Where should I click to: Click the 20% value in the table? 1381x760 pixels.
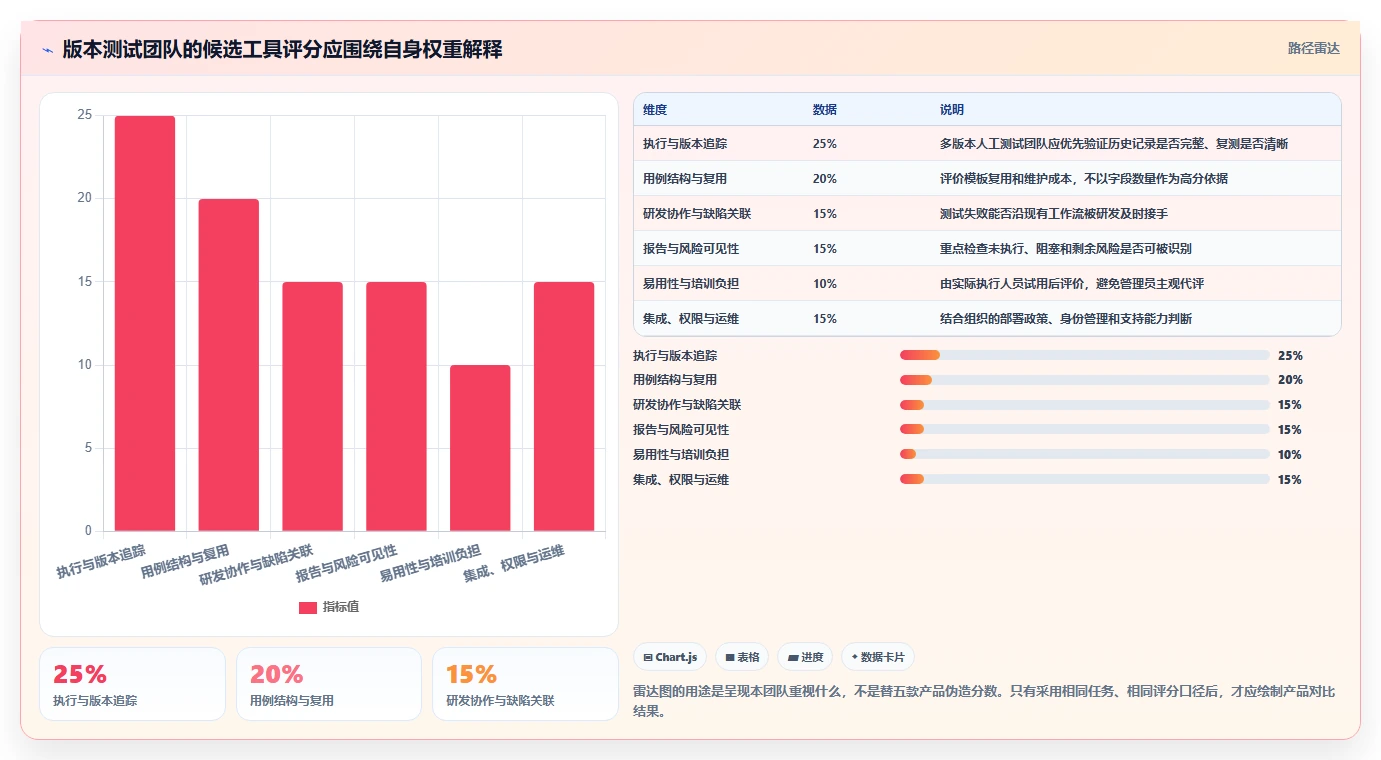click(x=825, y=179)
